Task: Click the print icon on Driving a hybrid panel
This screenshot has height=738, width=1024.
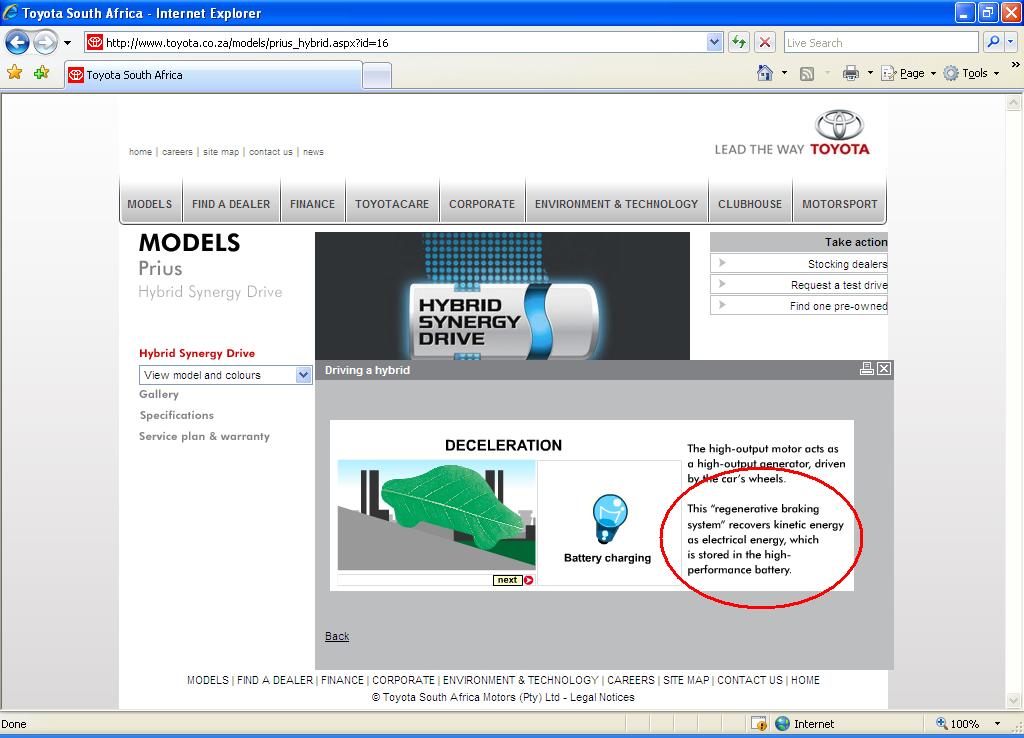Action: (x=867, y=369)
